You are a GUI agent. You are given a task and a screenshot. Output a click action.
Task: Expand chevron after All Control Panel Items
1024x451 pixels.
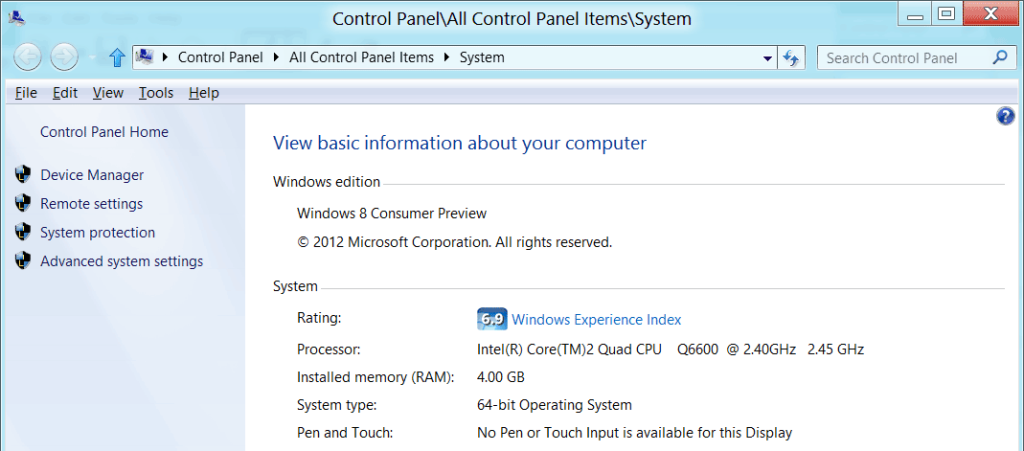447,57
